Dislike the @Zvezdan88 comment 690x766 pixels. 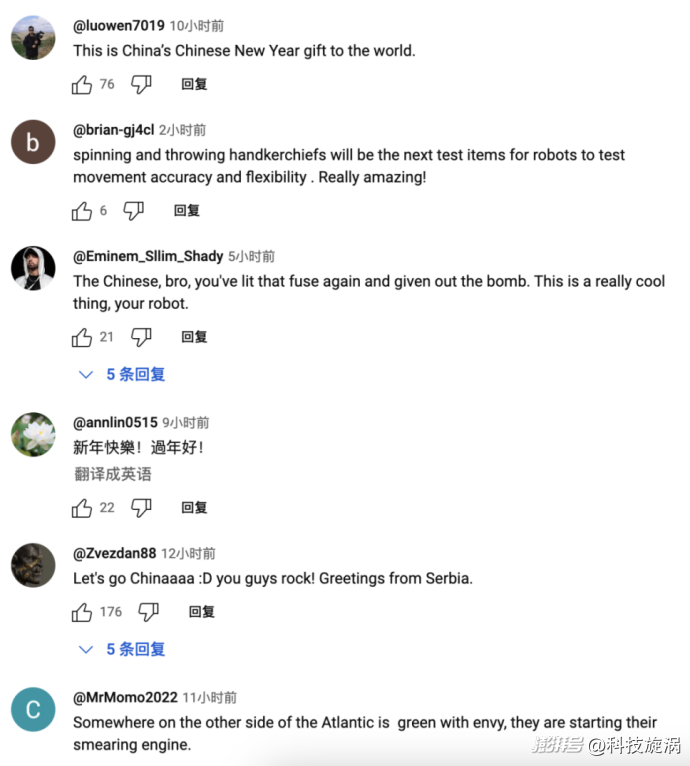[149, 612]
